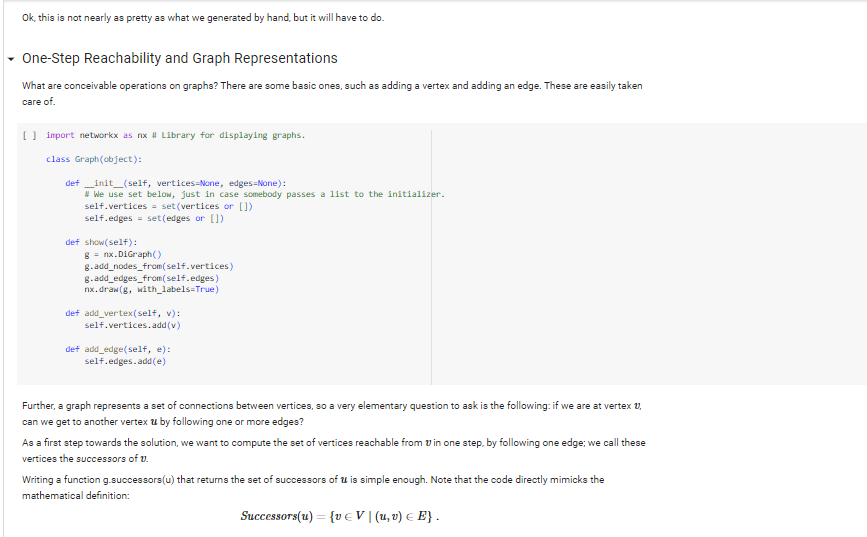867x537 pixels.
Task: Click the 'self.vertices.add(v)' line
Action: pos(133,325)
